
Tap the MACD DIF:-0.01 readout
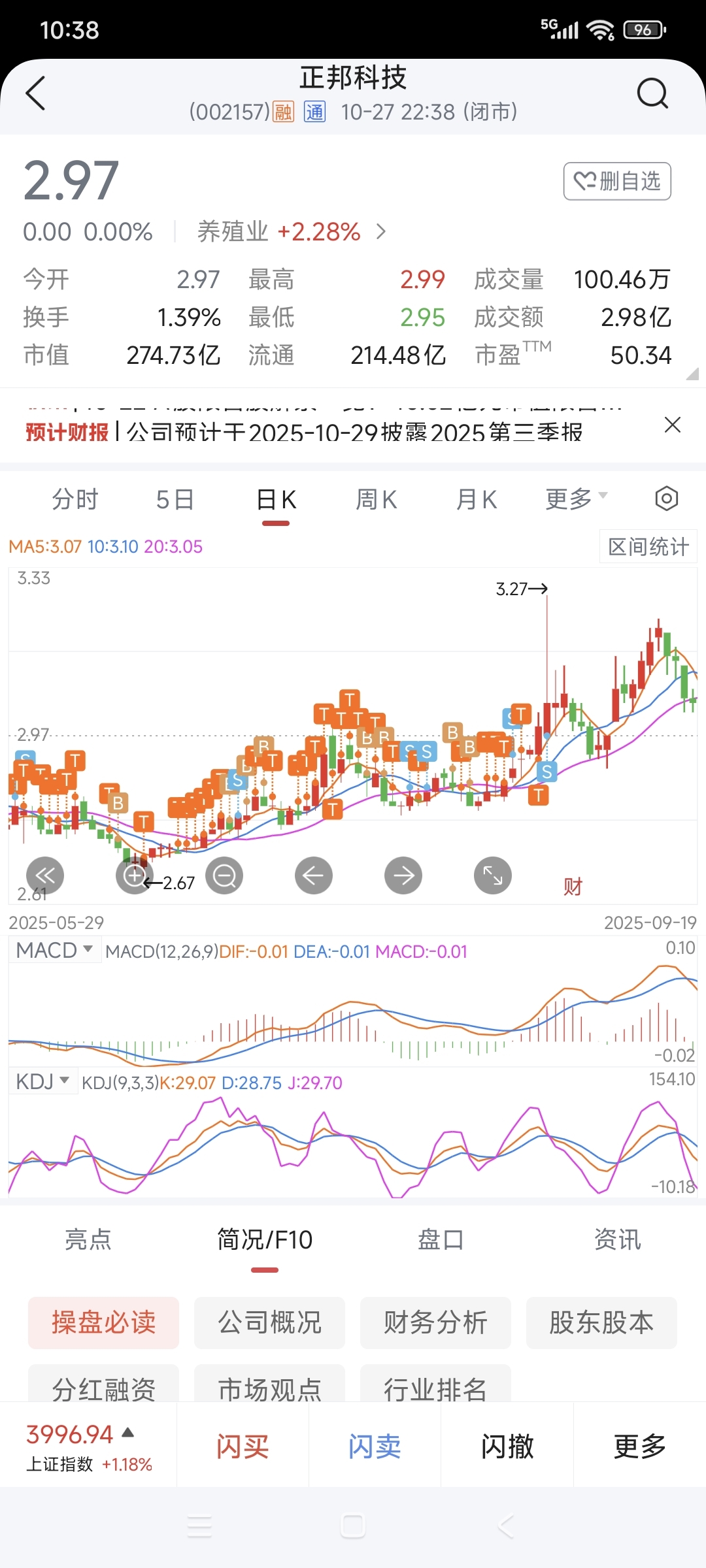click(x=254, y=951)
